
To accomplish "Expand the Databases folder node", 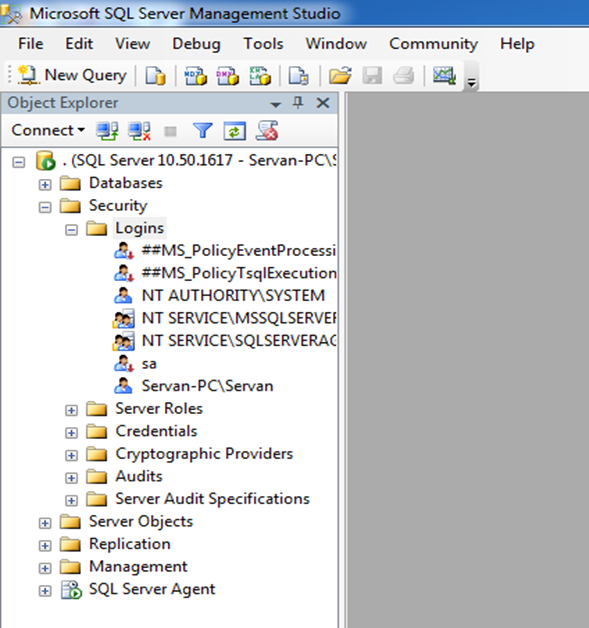I will 45,185.
